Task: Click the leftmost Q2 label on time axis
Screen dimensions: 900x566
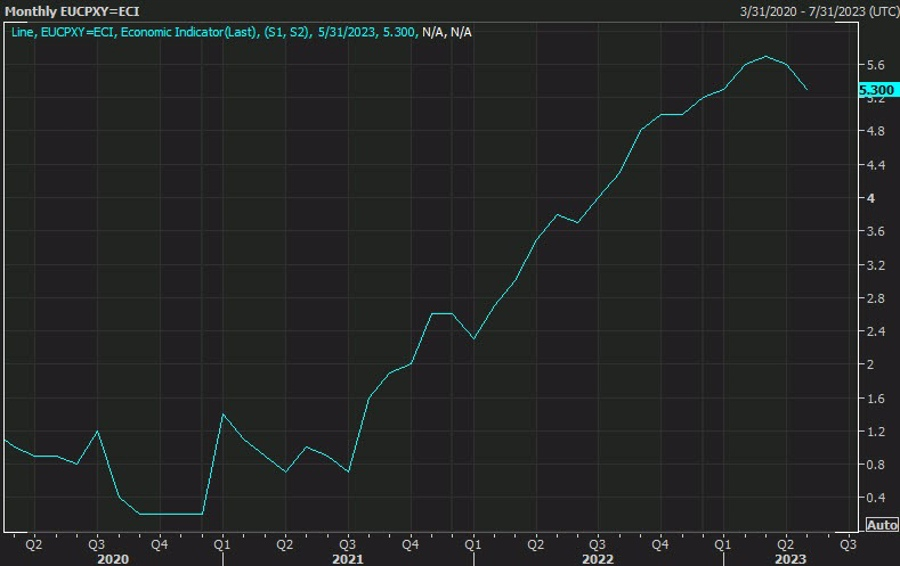Action: point(33,545)
